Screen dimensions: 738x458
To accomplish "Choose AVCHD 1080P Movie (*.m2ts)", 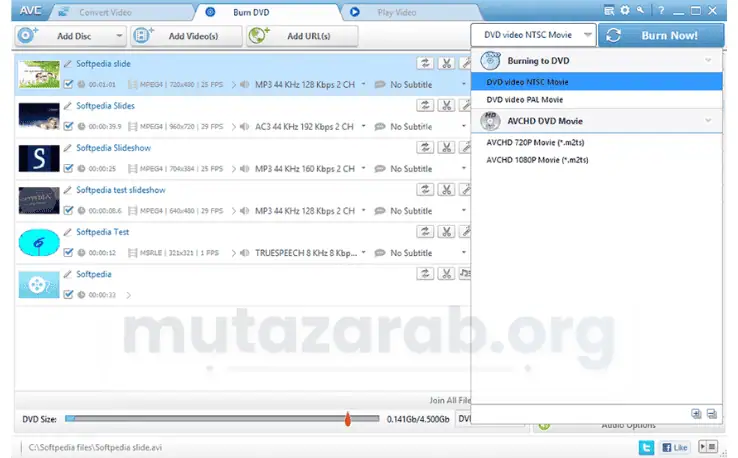I will click(596, 160).
